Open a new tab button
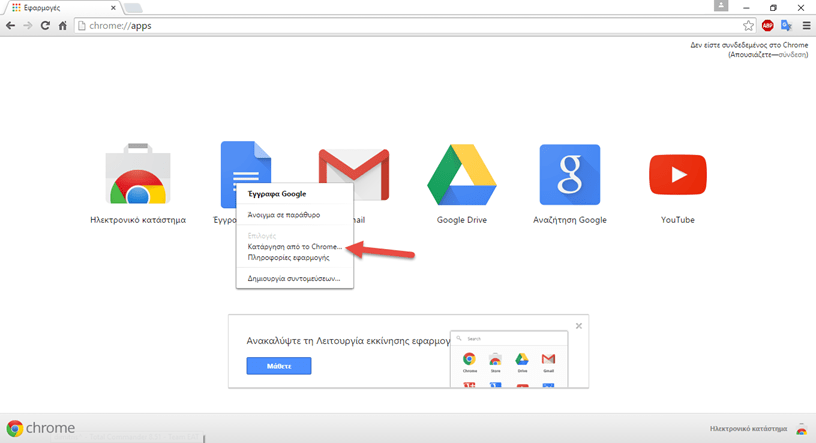 tap(133, 8)
